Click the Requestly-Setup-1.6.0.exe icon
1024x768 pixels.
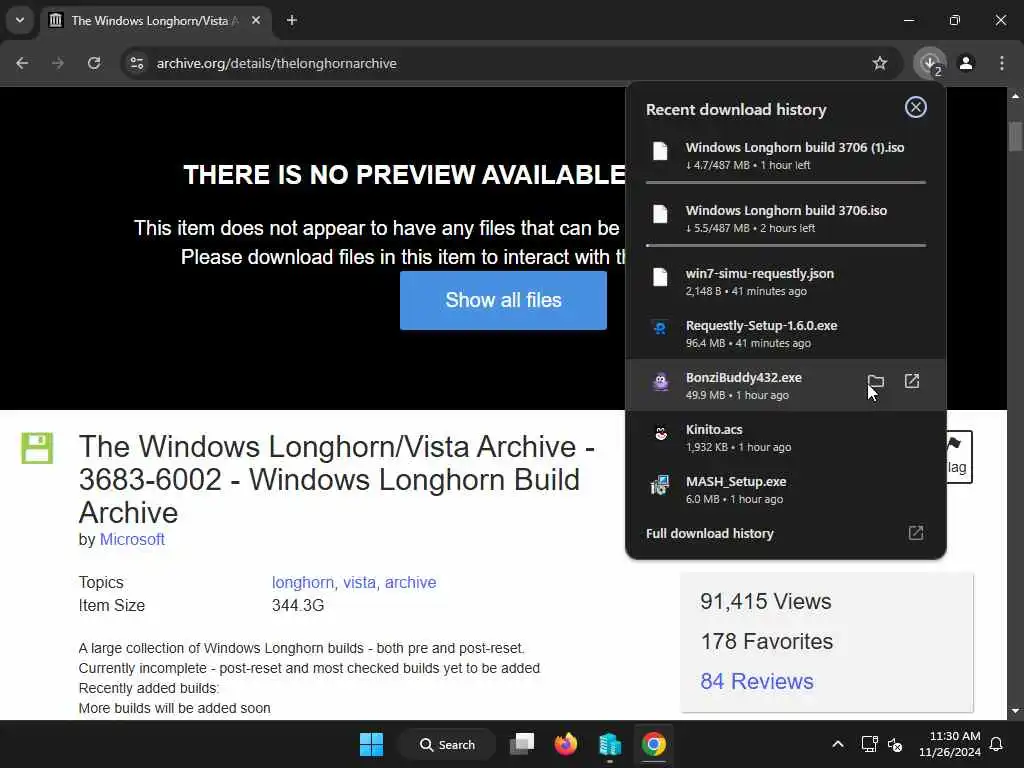click(x=660, y=328)
